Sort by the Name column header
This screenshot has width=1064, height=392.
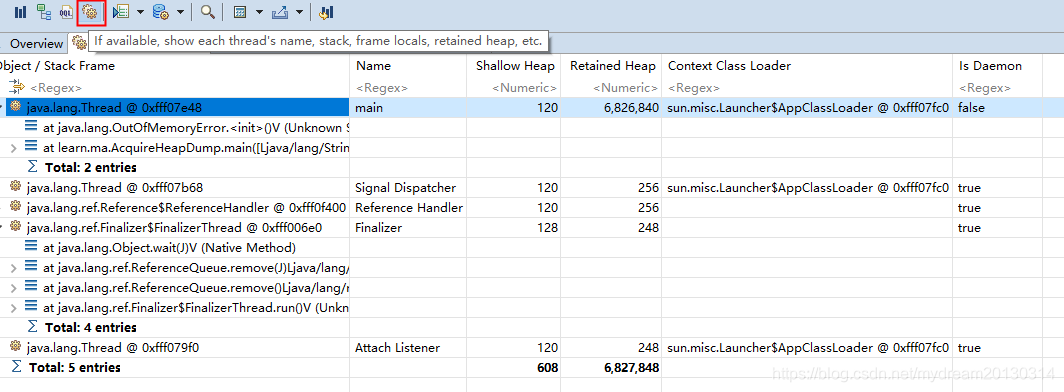coord(373,66)
